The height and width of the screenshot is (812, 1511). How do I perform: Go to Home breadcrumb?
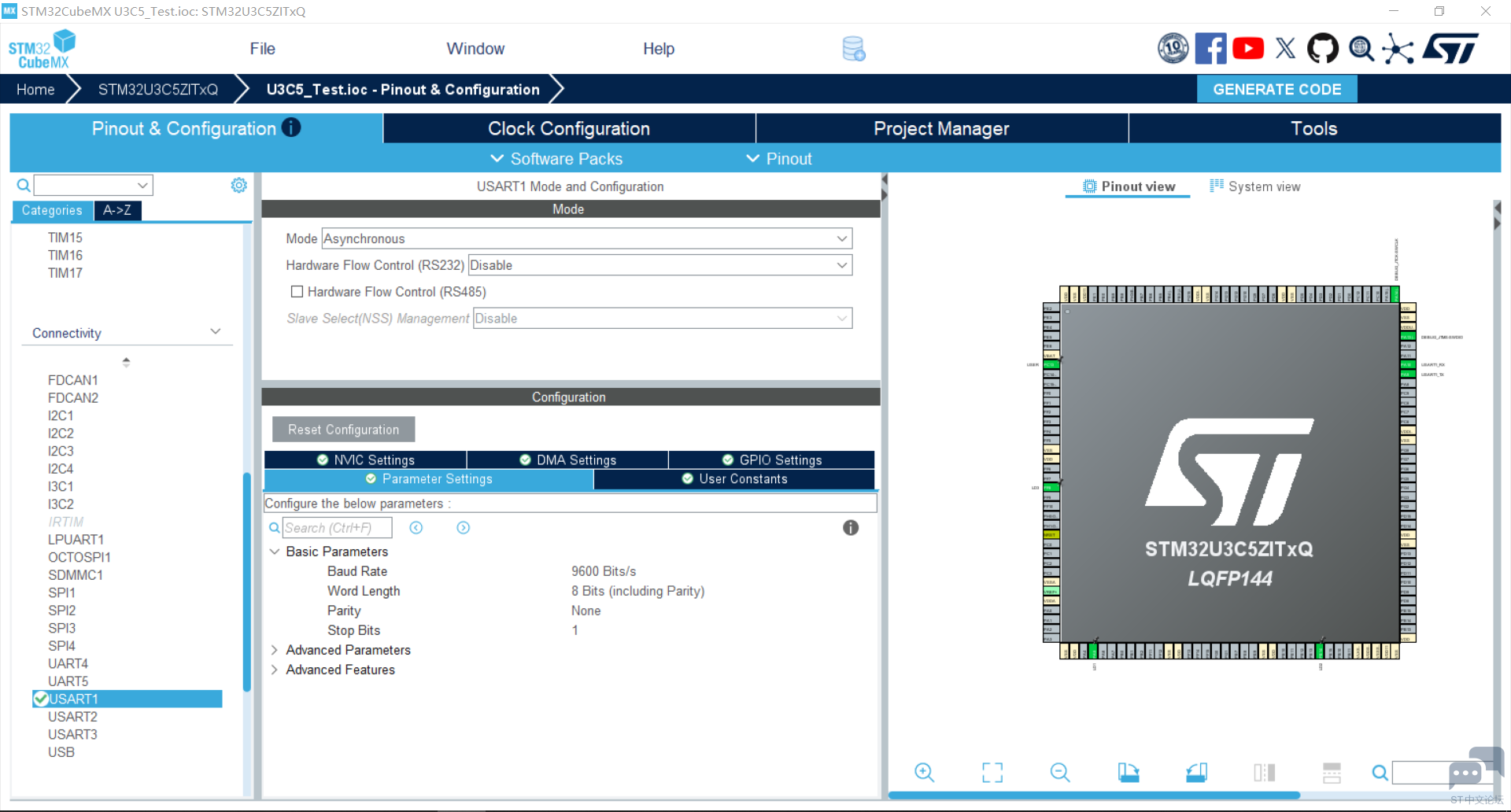click(x=35, y=90)
